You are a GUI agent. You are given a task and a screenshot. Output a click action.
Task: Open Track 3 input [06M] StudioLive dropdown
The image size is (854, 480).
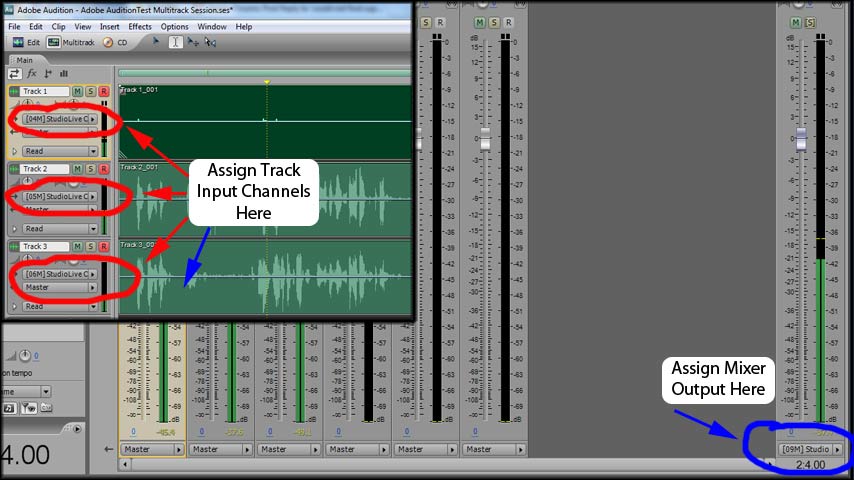pos(60,274)
